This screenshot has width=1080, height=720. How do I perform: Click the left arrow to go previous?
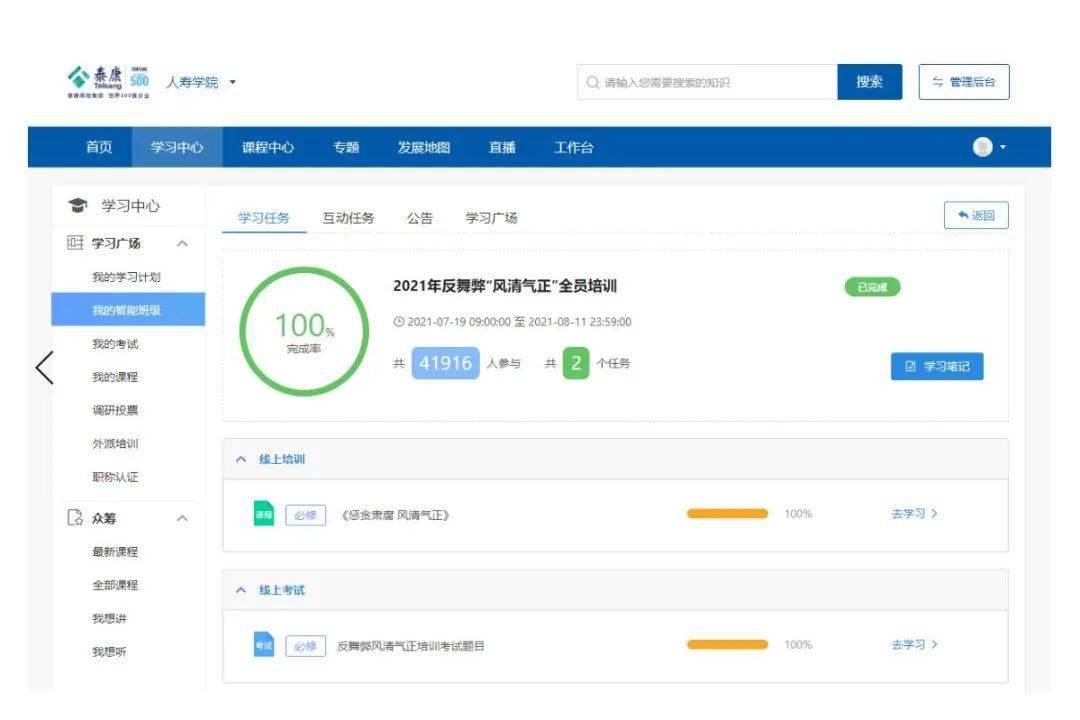point(45,367)
